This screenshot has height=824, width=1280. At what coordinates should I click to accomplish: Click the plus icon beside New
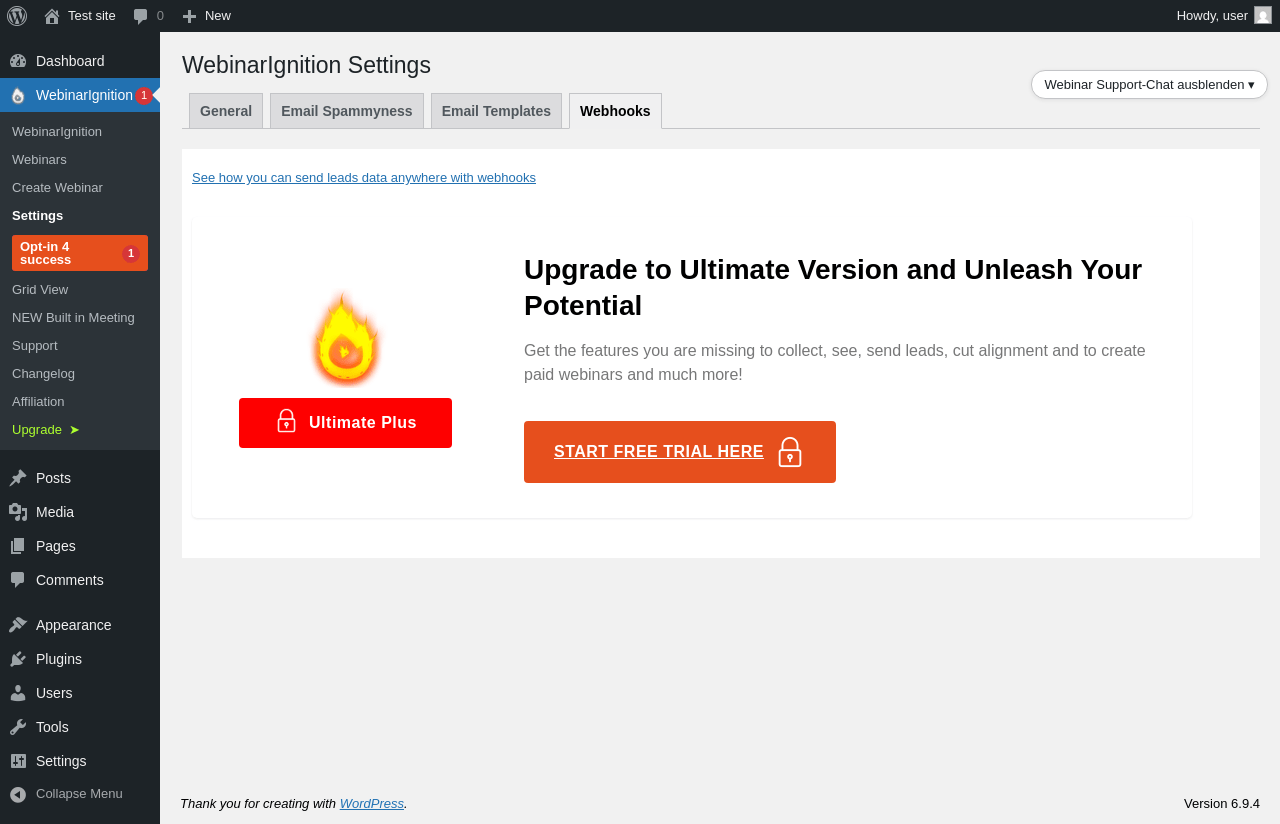(189, 16)
